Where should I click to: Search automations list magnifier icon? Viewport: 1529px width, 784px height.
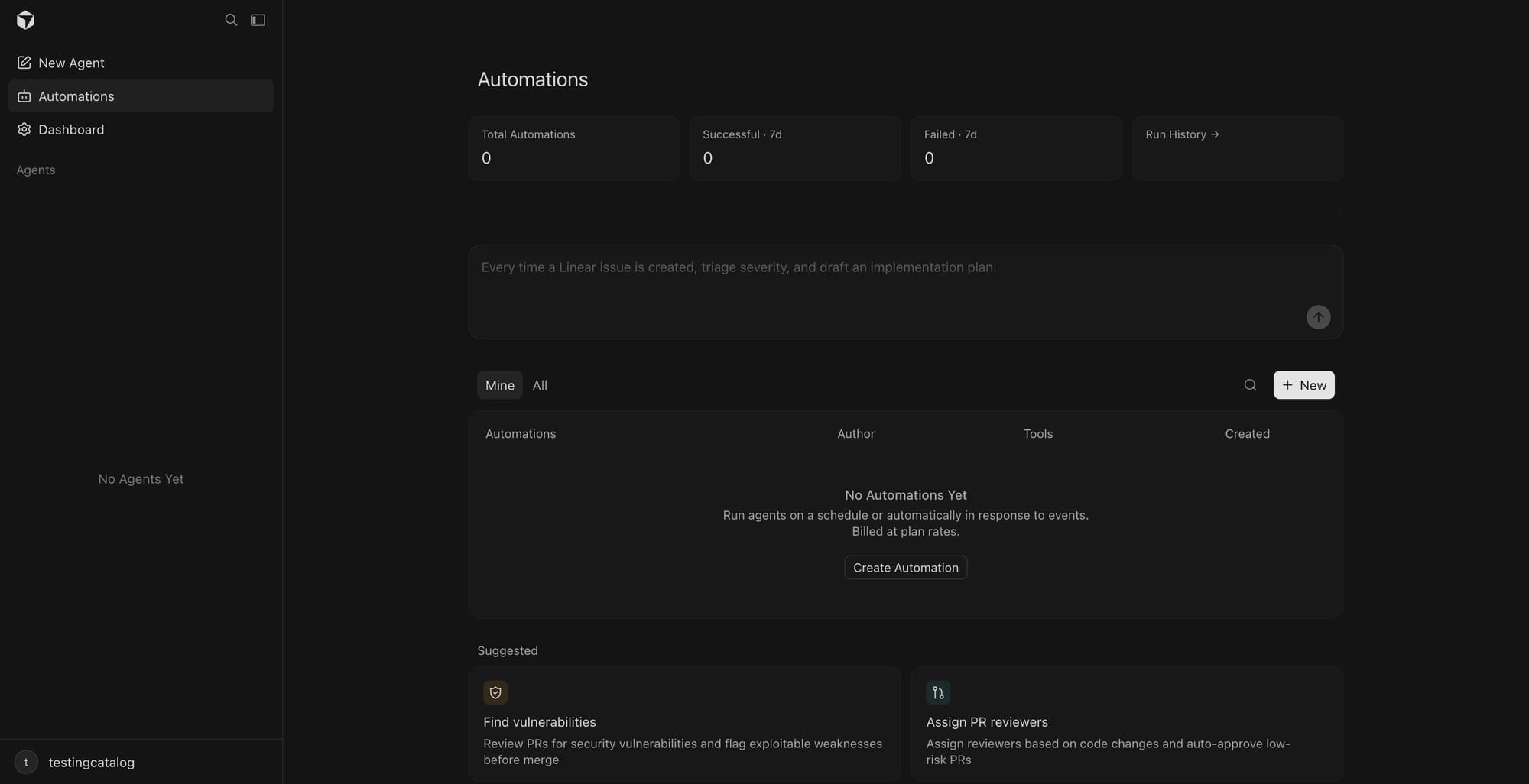tap(1250, 385)
